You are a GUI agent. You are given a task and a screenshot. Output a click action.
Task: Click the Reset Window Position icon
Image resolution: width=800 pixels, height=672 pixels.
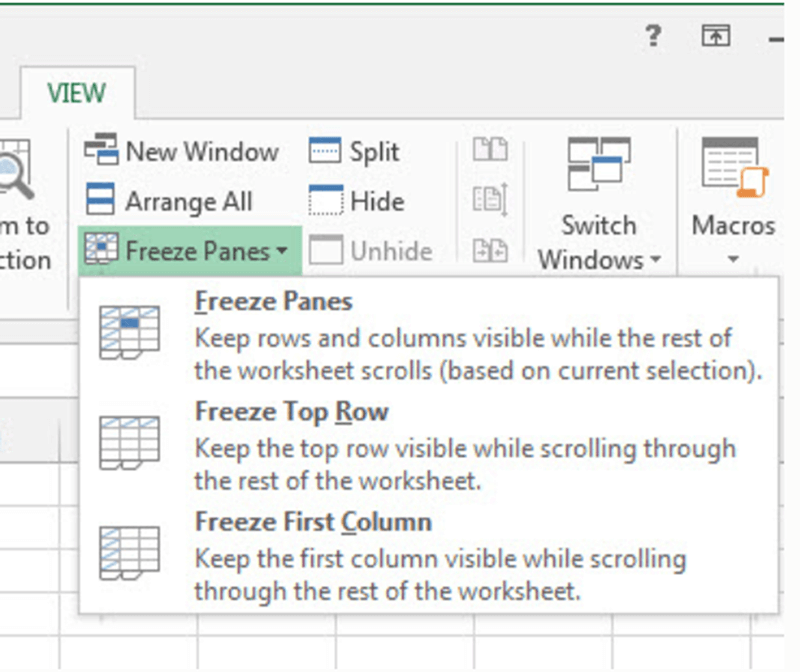coord(490,250)
